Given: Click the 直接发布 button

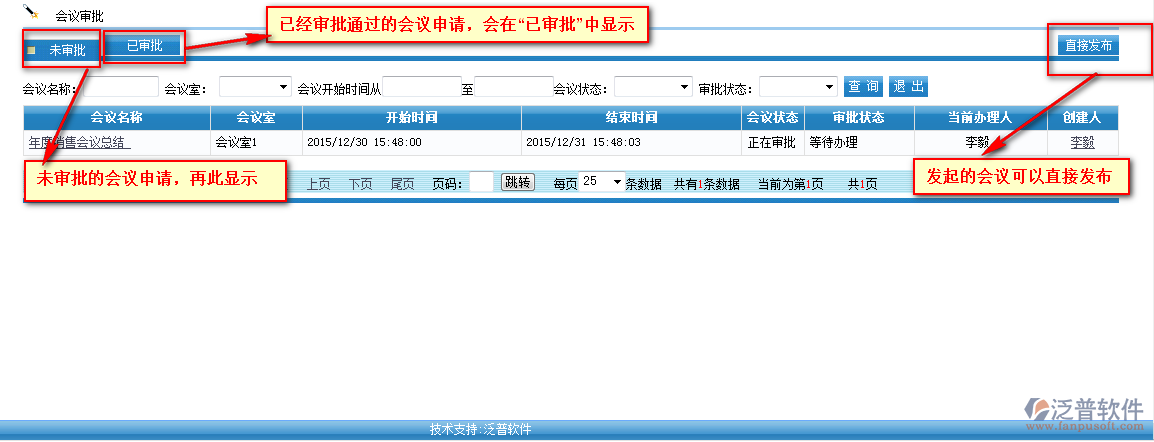Looking at the screenshot, I should click(x=1088, y=45).
